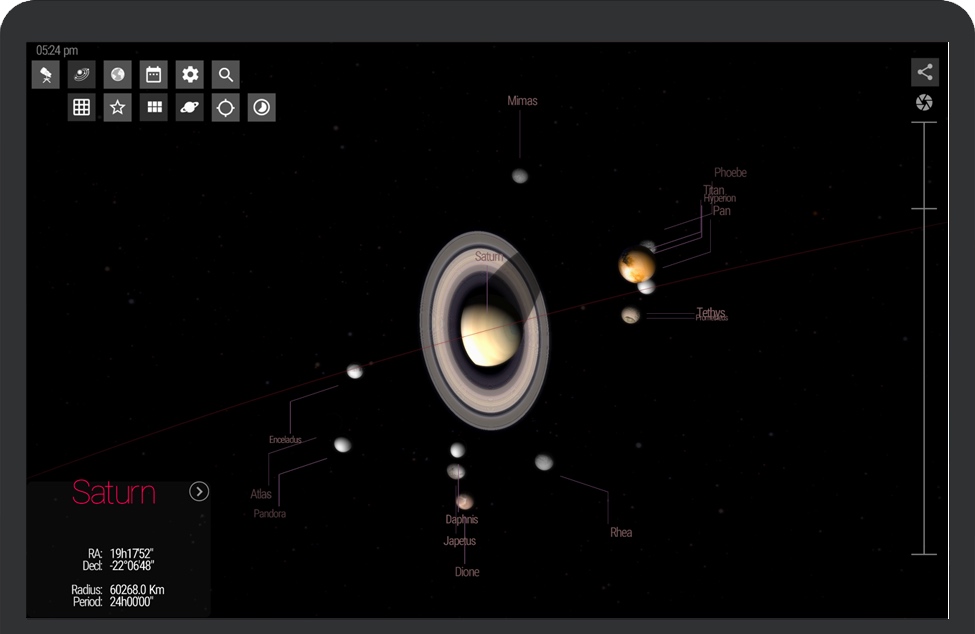Click the Dec value -22°06'48"
Viewport: 975px width, 634px height.
tap(132, 566)
